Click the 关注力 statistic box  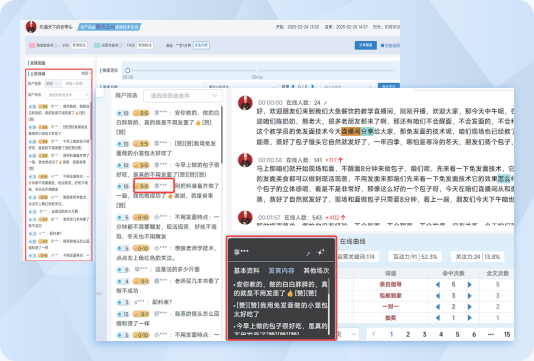pyautogui.click(x=477, y=257)
